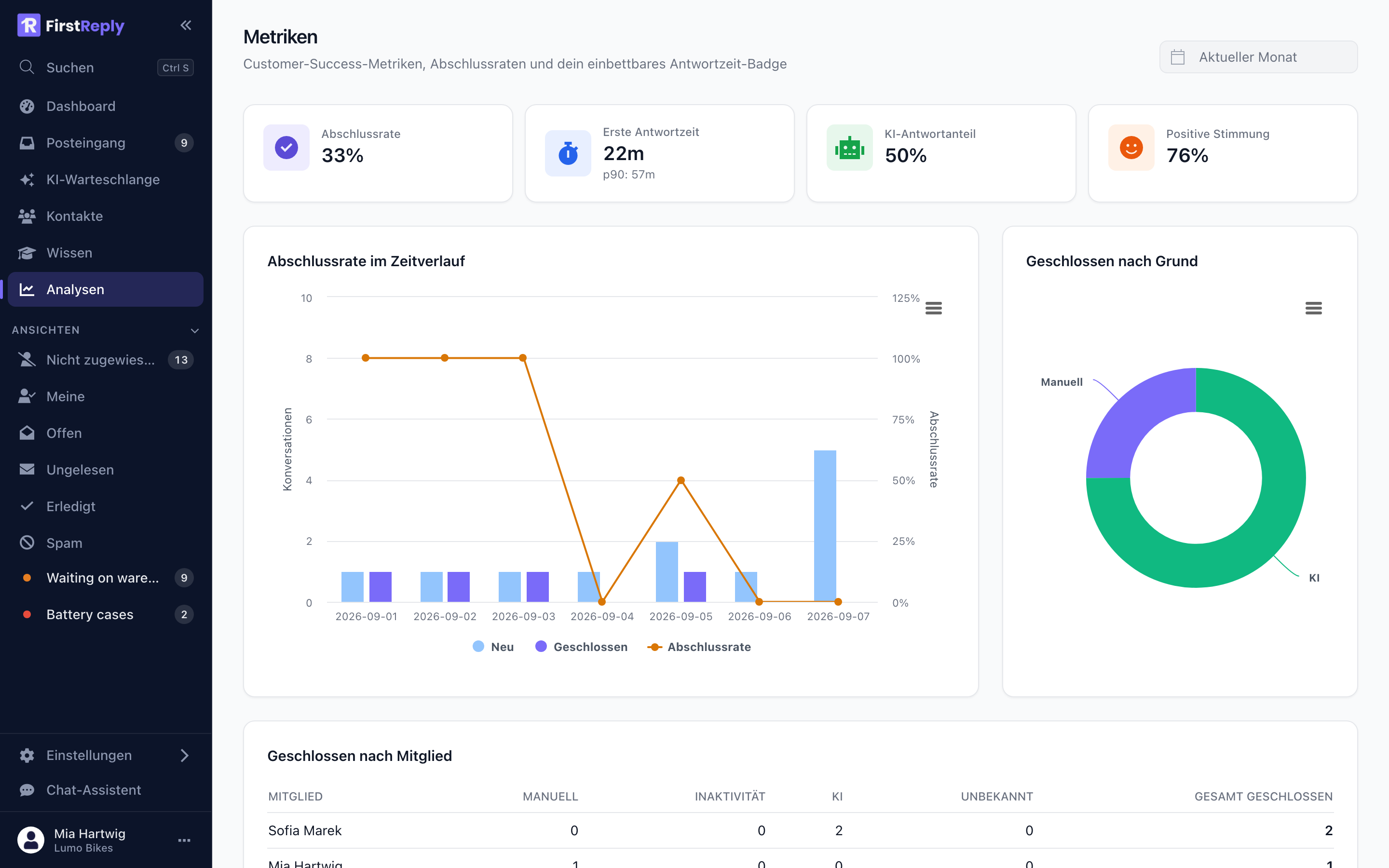This screenshot has height=868, width=1389.
Task: Click the Abschlussrate checkmark card icon
Action: click(286, 148)
